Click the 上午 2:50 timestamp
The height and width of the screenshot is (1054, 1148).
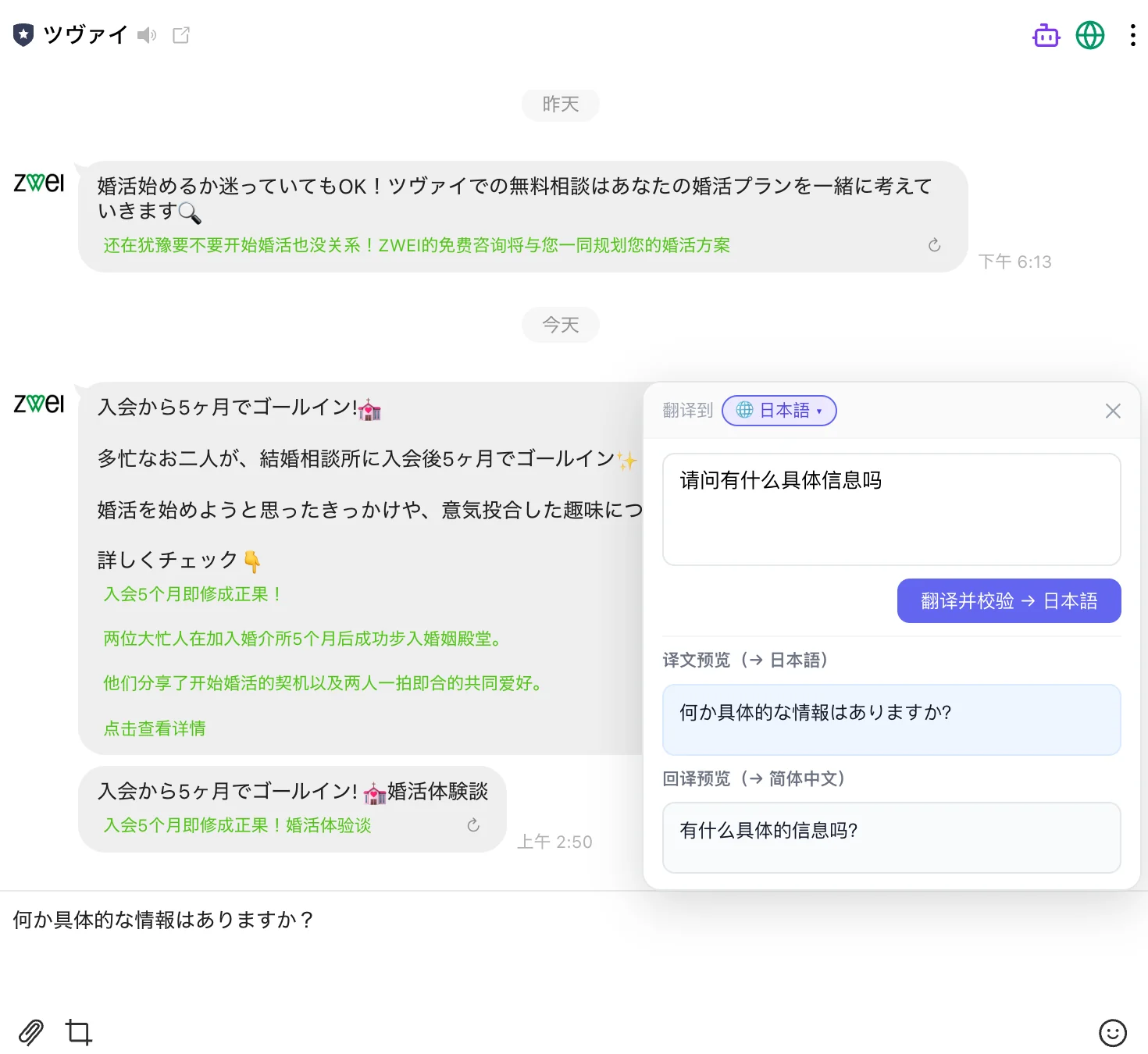[x=554, y=842]
